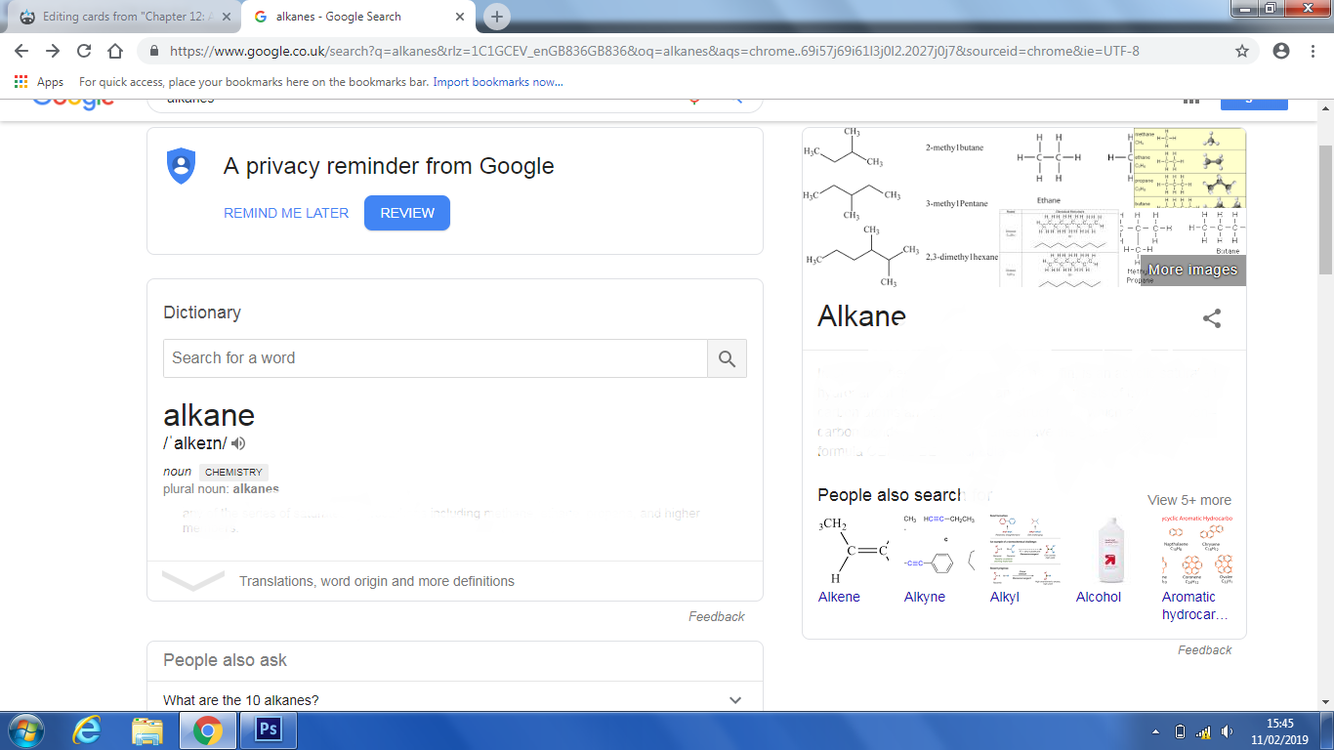Screen dimensions: 1334x750
Task: Send feedback on the dictionary box
Action: pos(716,617)
